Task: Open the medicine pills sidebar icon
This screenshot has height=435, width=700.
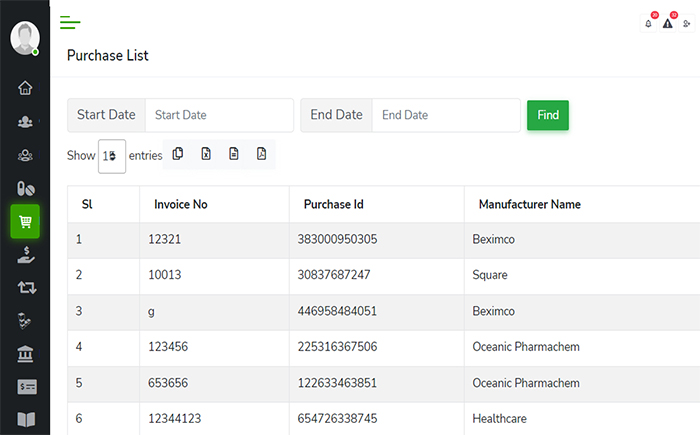Action: (x=25, y=188)
